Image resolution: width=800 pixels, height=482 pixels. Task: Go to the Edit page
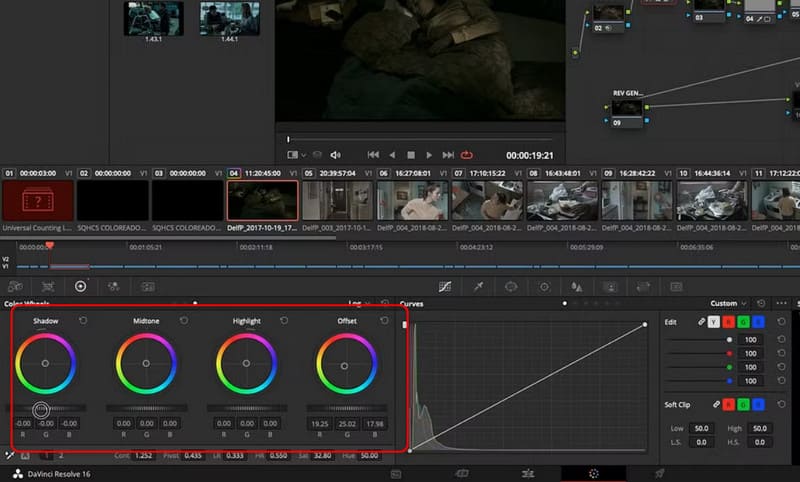pyautogui.click(x=528, y=474)
